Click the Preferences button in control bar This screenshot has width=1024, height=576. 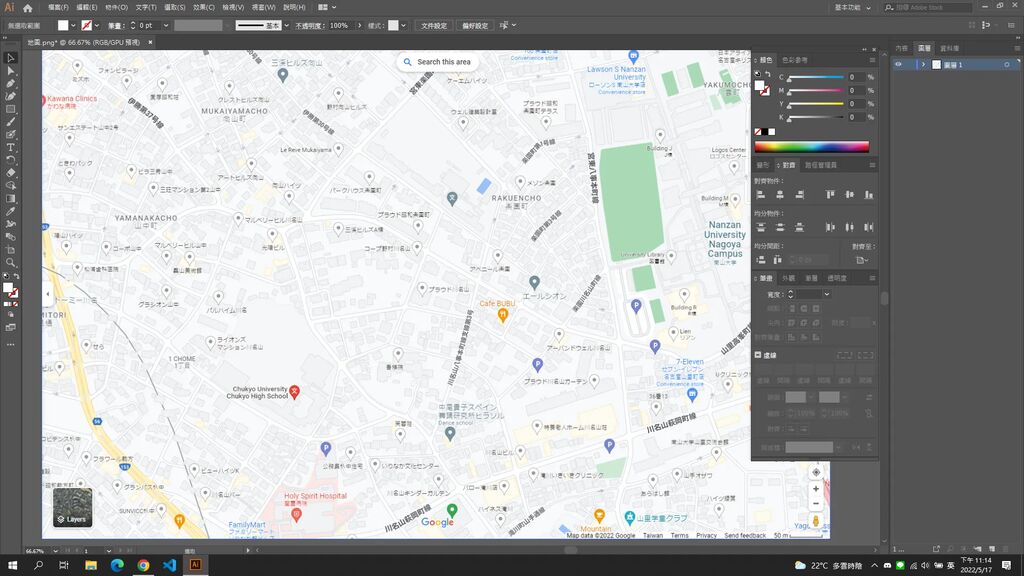click(475, 25)
